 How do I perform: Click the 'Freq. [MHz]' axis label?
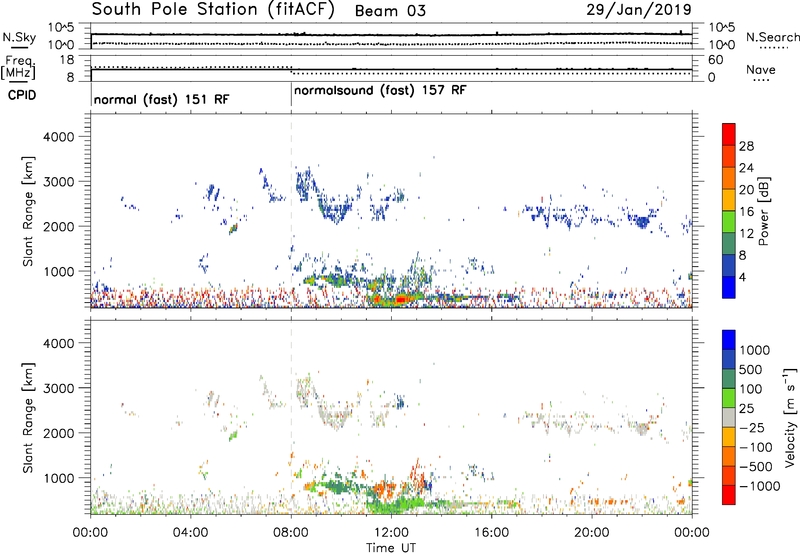point(18,68)
